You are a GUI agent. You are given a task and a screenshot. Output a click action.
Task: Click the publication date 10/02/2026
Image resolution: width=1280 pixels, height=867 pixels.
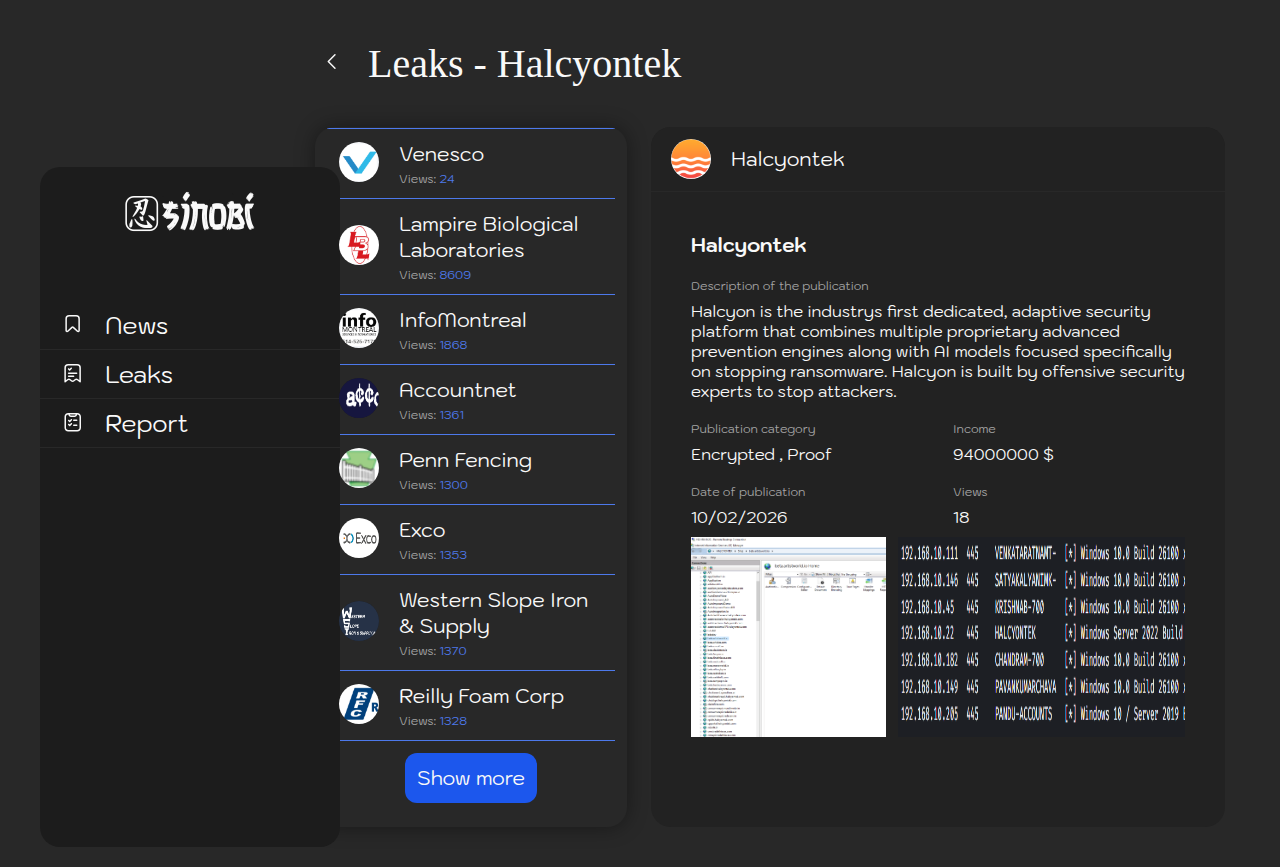[x=739, y=517]
